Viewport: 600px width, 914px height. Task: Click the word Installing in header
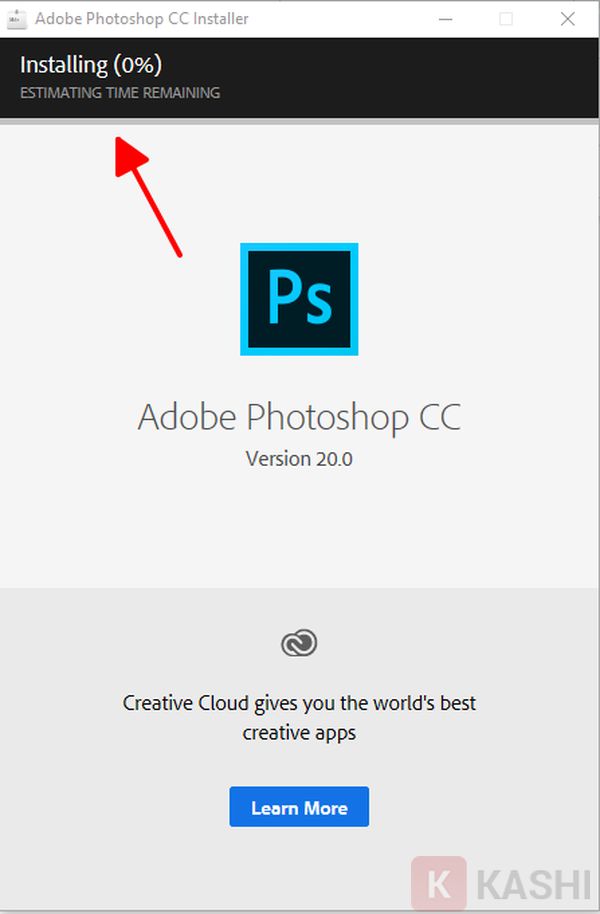tap(64, 65)
